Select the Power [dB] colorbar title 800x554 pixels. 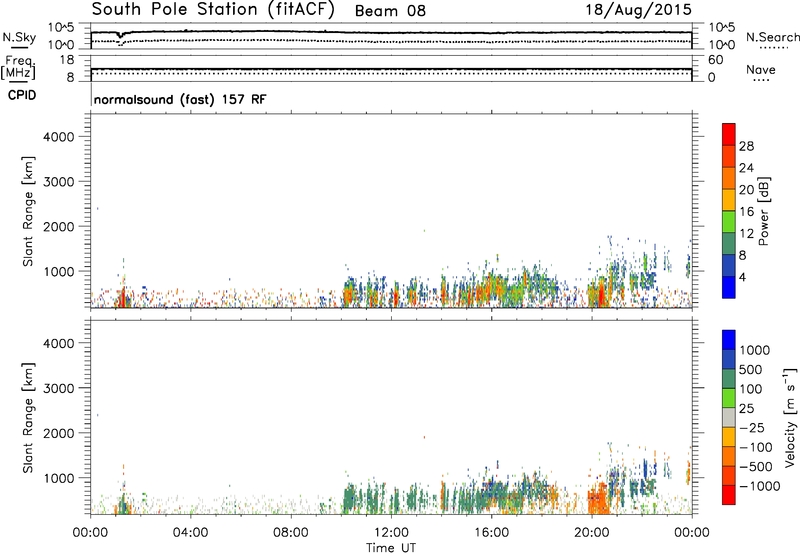[x=763, y=211]
